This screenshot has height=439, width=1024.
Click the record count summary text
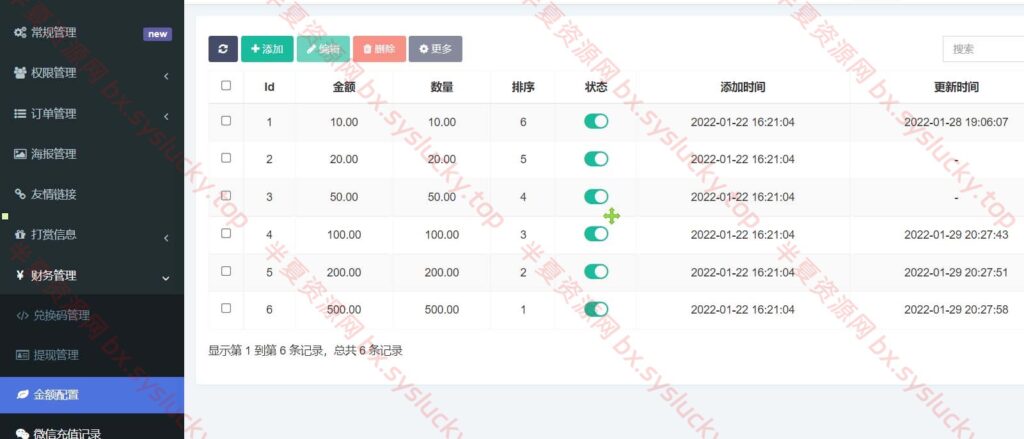306,351
